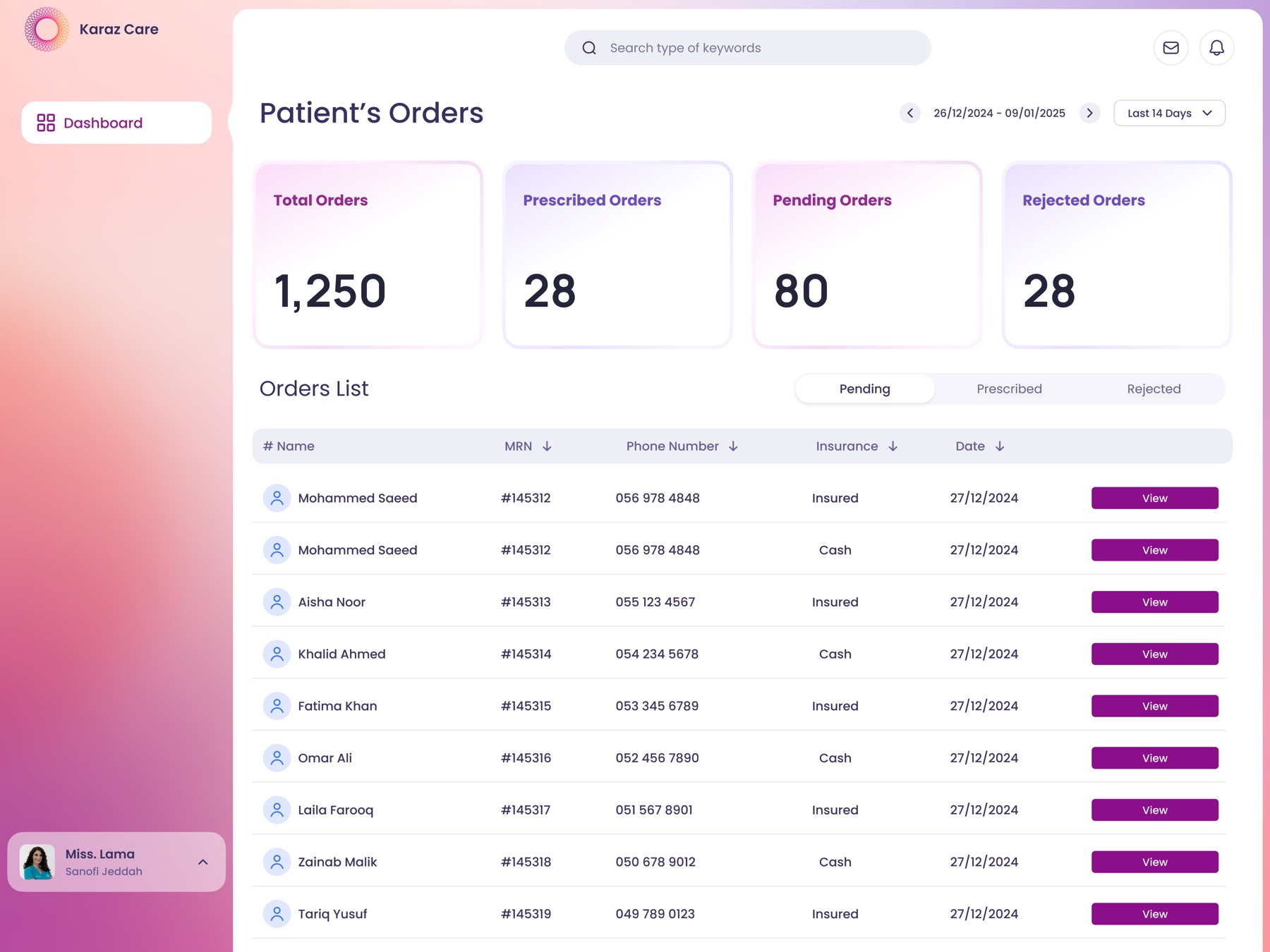
Task: Sort by MRN column arrow
Action: 547,446
